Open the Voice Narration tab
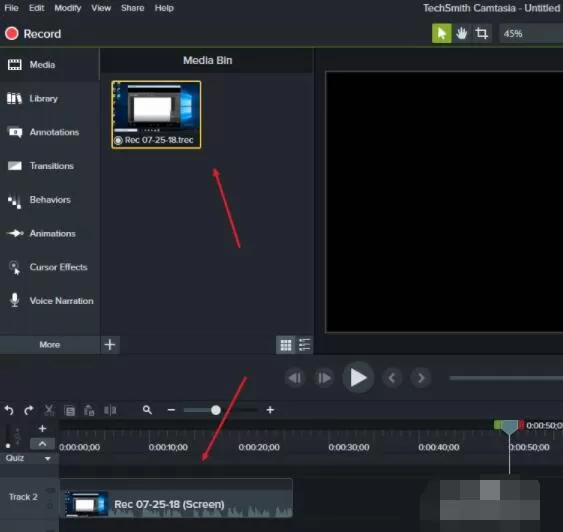The image size is (563, 532). tap(50, 301)
